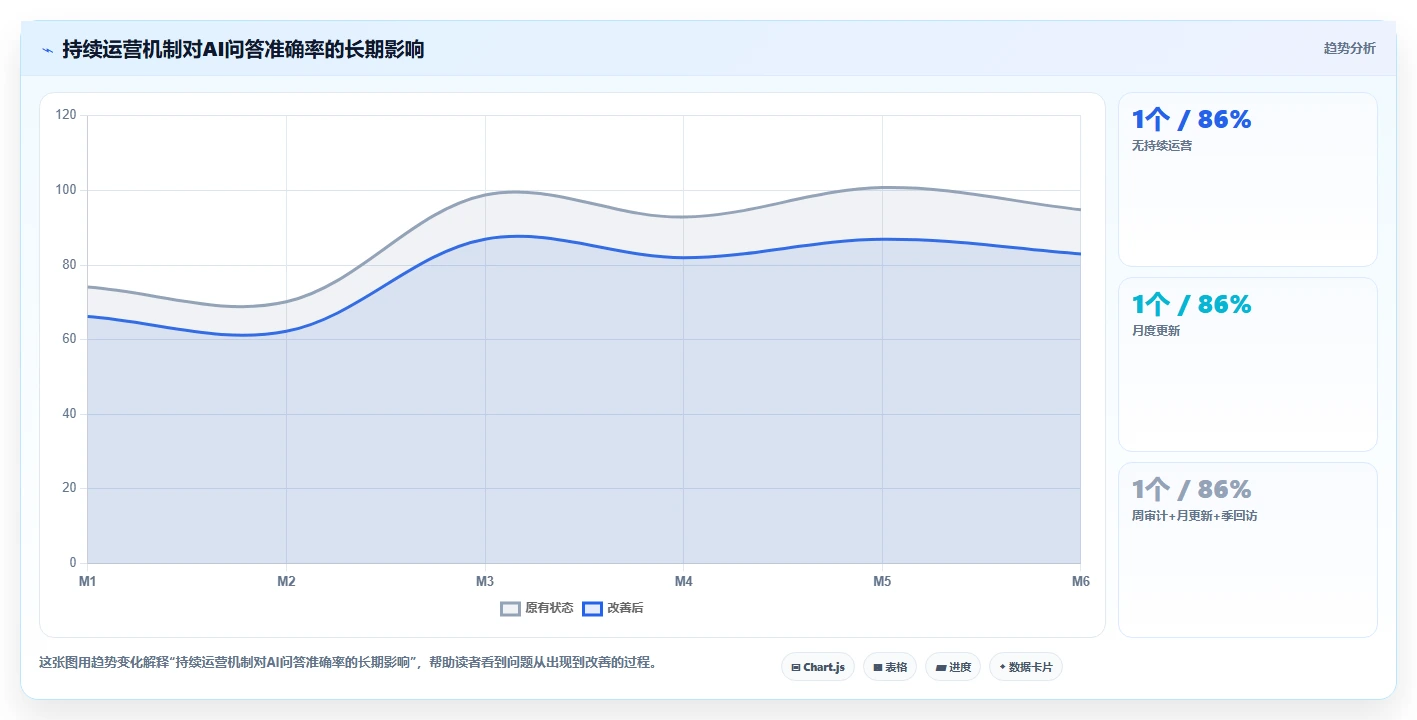Screen dimensions: 1417x720
Task: Click the 无持续运营 stat card
Action: [x=1247, y=180]
